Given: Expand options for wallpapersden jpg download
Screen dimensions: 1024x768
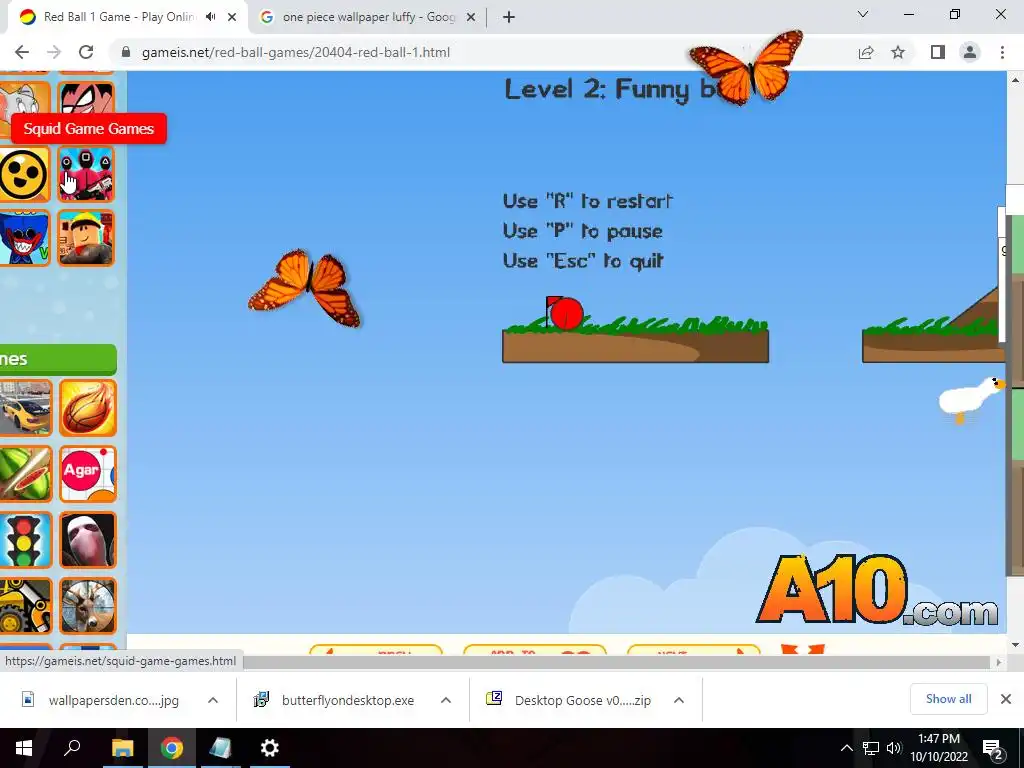Looking at the screenshot, I should pos(213,700).
